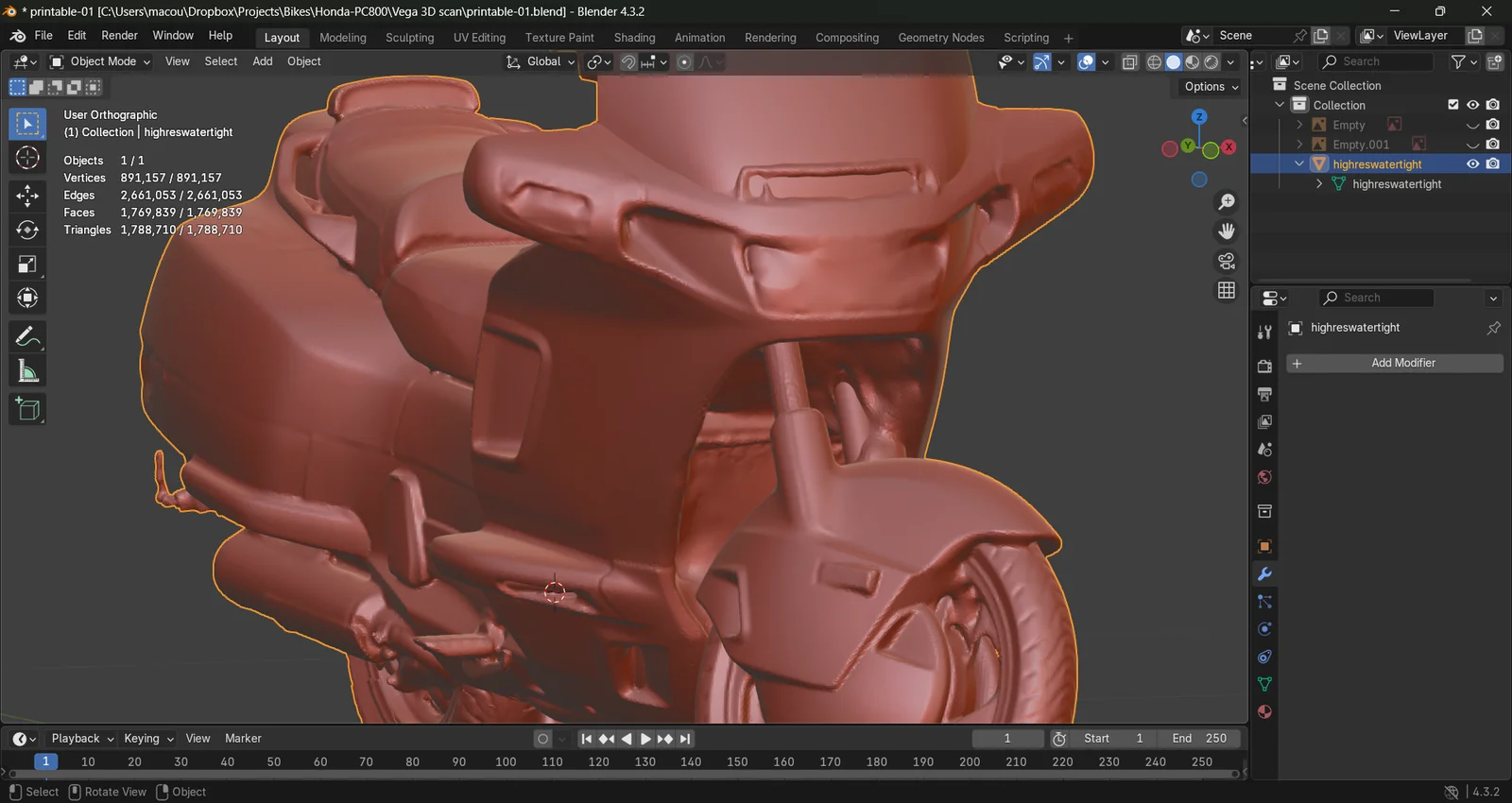Open the Object Data properties tab
1512x803 pixels.
1264,684
